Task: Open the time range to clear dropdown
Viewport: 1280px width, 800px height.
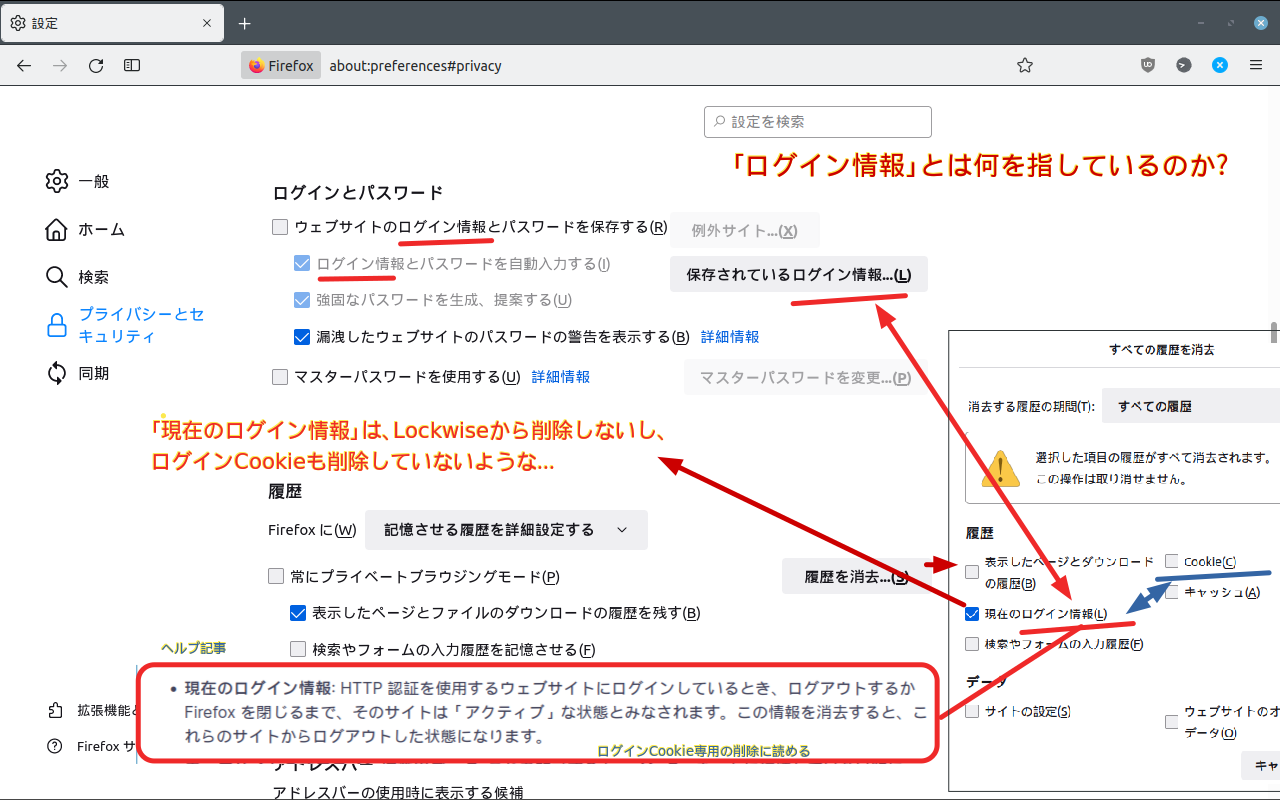Action: [x=1190, y=407]
